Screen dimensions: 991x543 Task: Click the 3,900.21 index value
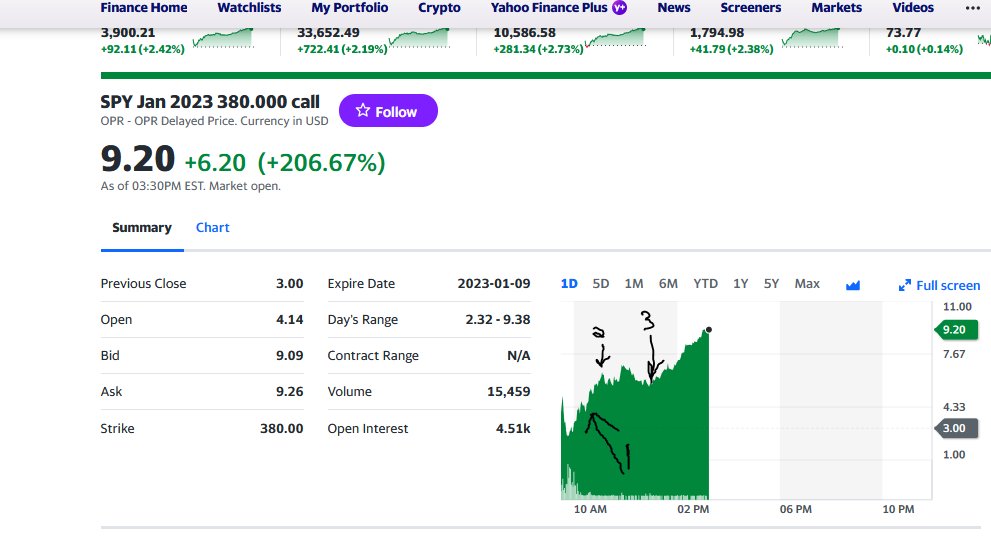(128, 33)
